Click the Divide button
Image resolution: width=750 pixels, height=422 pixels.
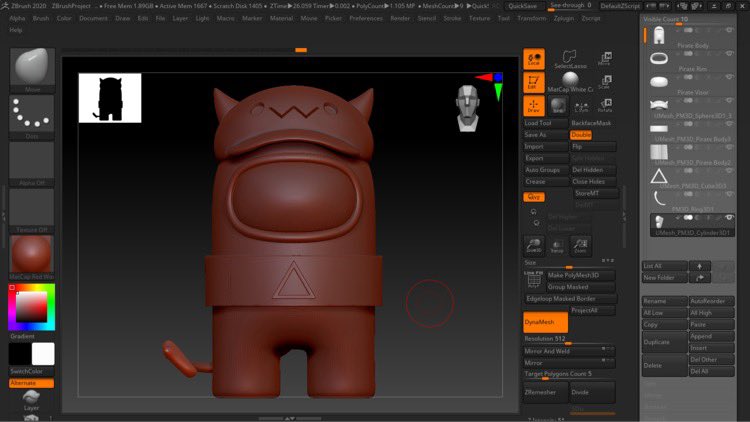pos(592,392)
